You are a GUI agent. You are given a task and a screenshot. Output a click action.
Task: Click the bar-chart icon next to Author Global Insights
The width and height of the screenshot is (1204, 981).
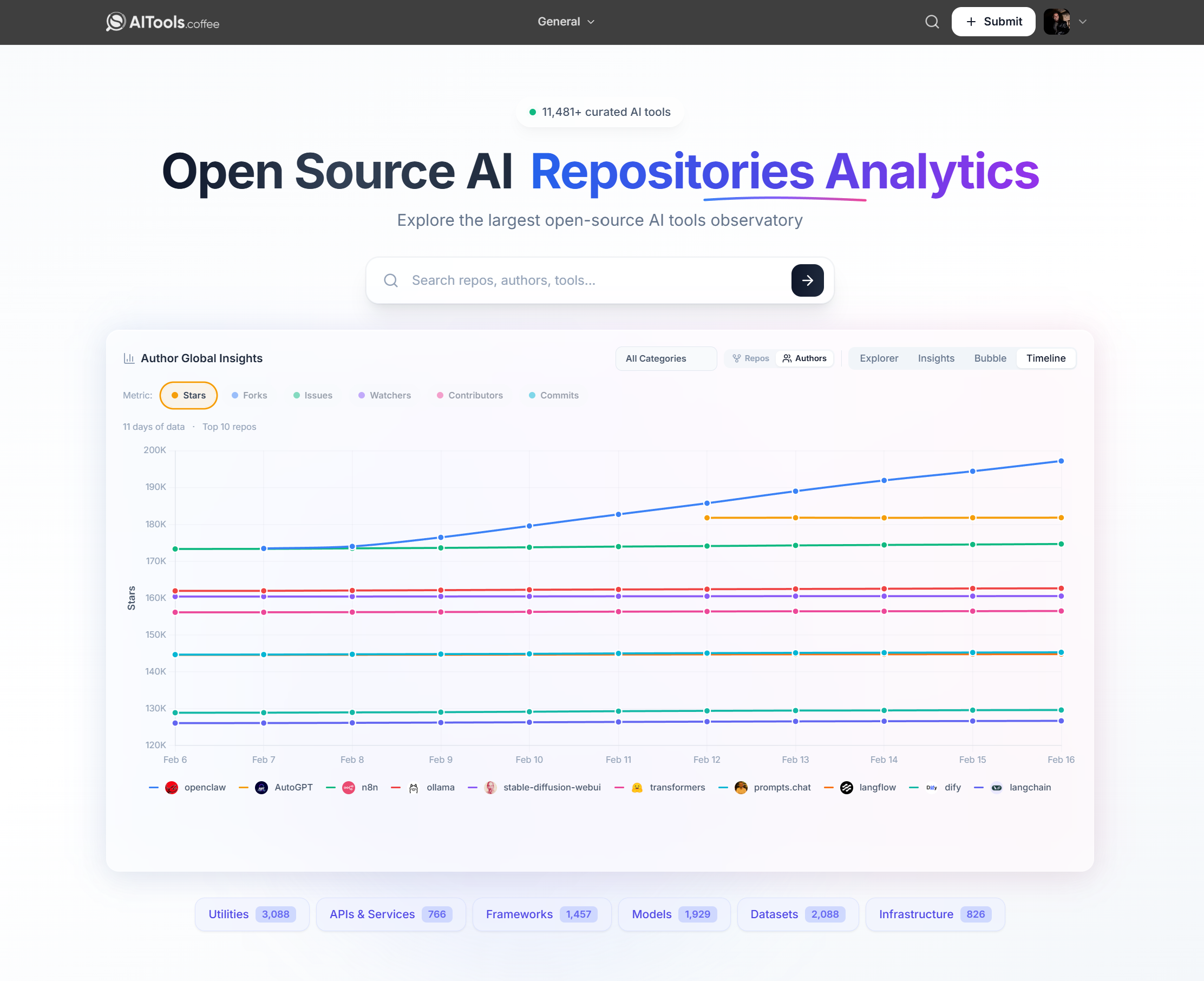pos(129,358)
